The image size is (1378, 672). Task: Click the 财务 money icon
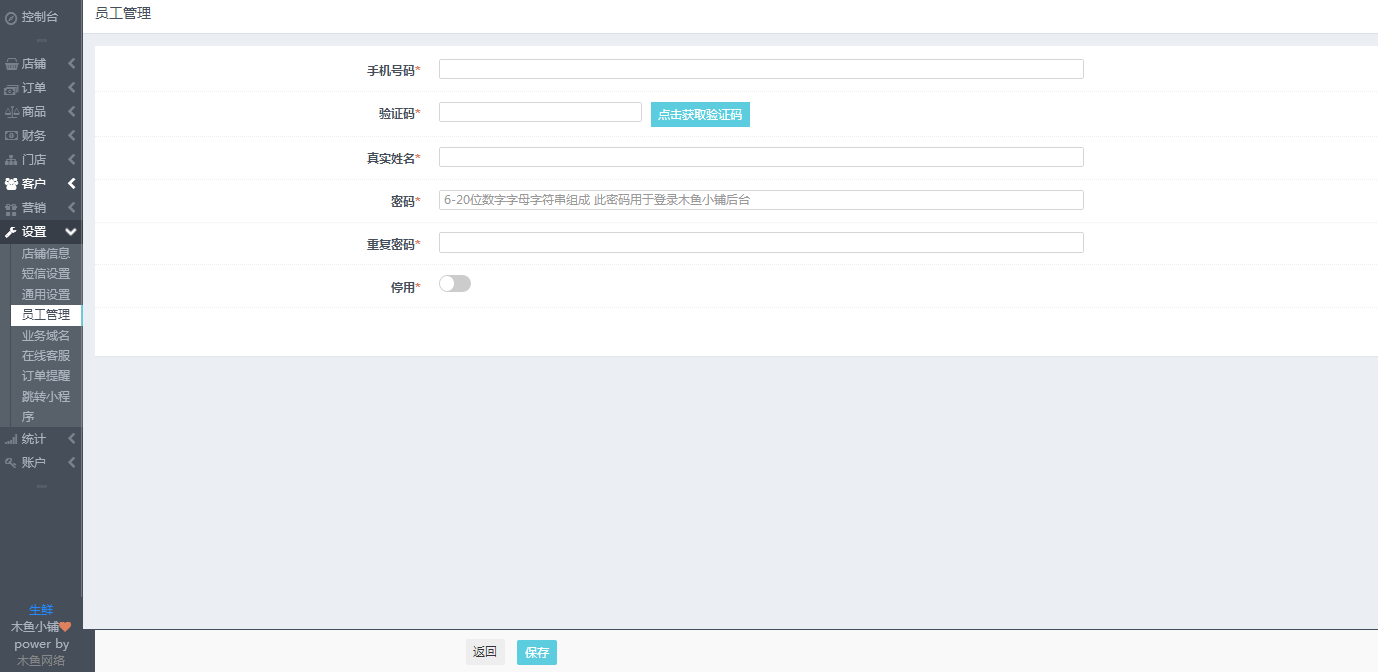tap(11, 136)
